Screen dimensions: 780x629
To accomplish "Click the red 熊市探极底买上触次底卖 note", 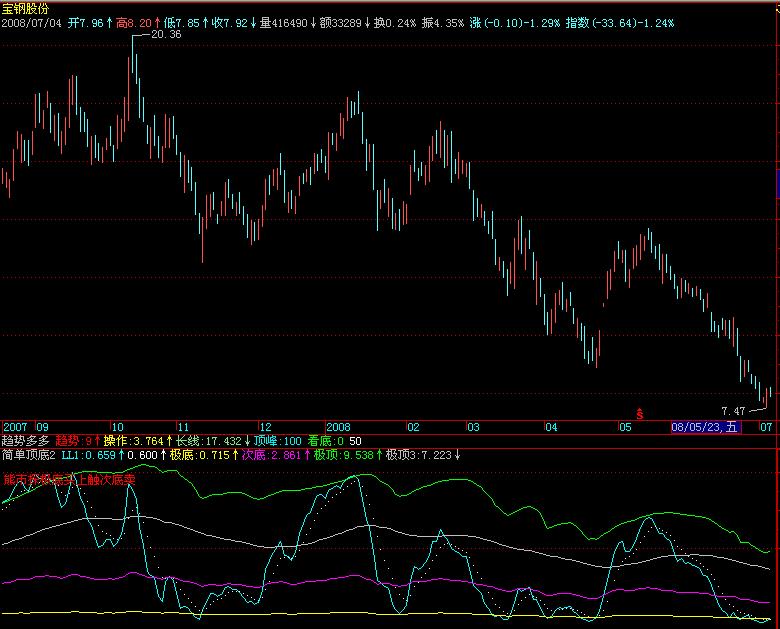I will click(69, 480).
